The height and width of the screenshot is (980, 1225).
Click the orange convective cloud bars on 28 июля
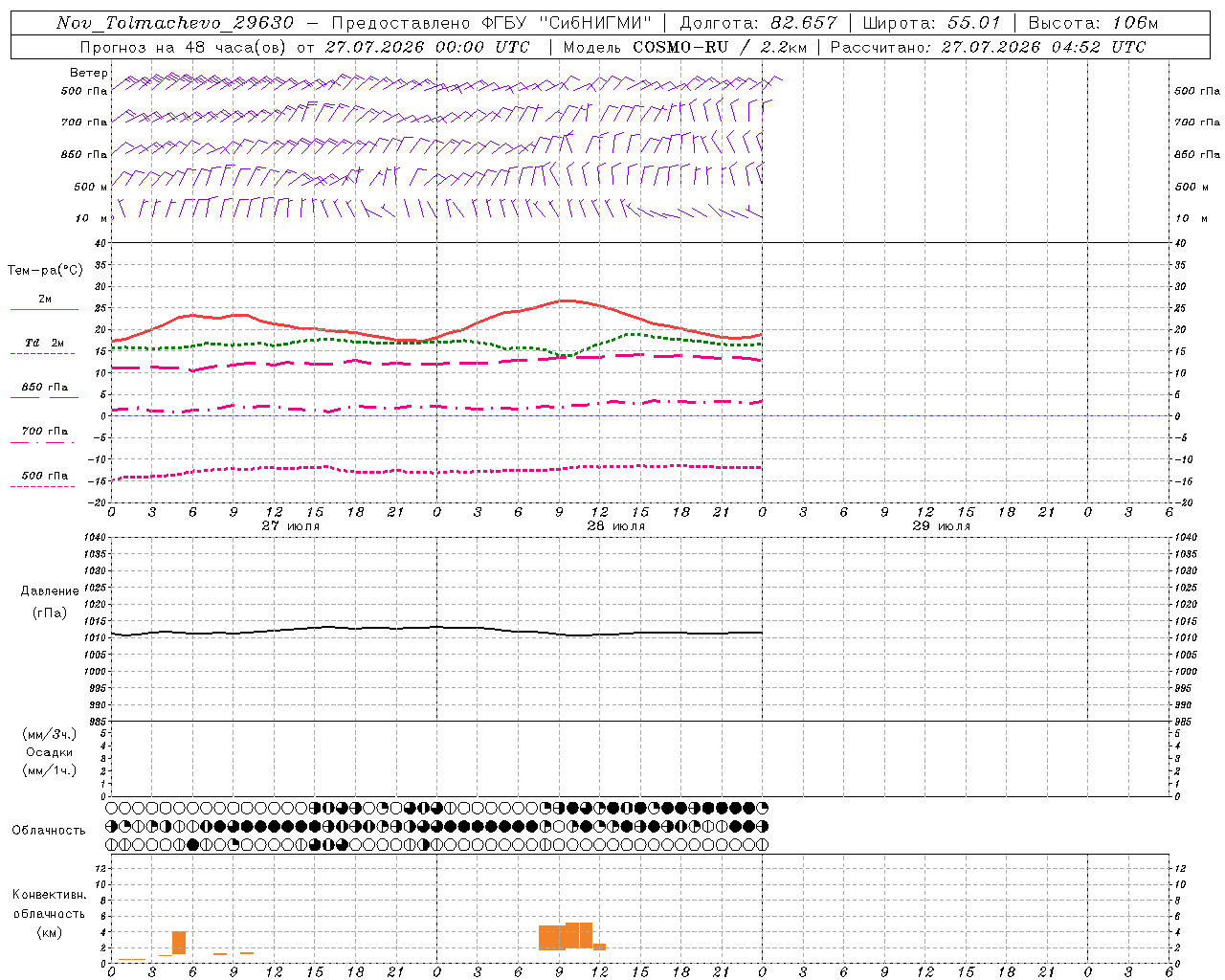(x=572, y=936)
